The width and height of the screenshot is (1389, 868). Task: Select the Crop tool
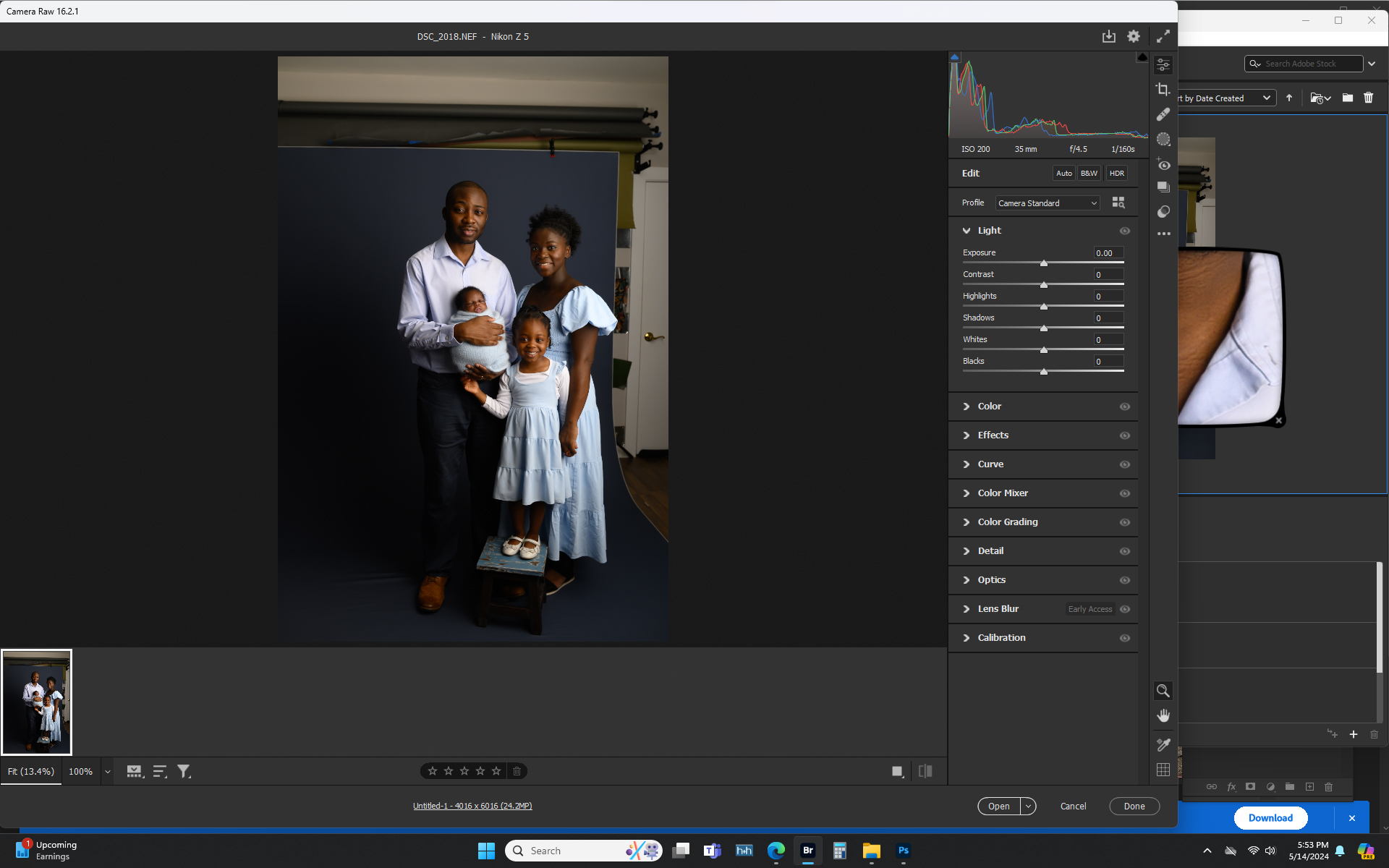(x=1163, y=89)
